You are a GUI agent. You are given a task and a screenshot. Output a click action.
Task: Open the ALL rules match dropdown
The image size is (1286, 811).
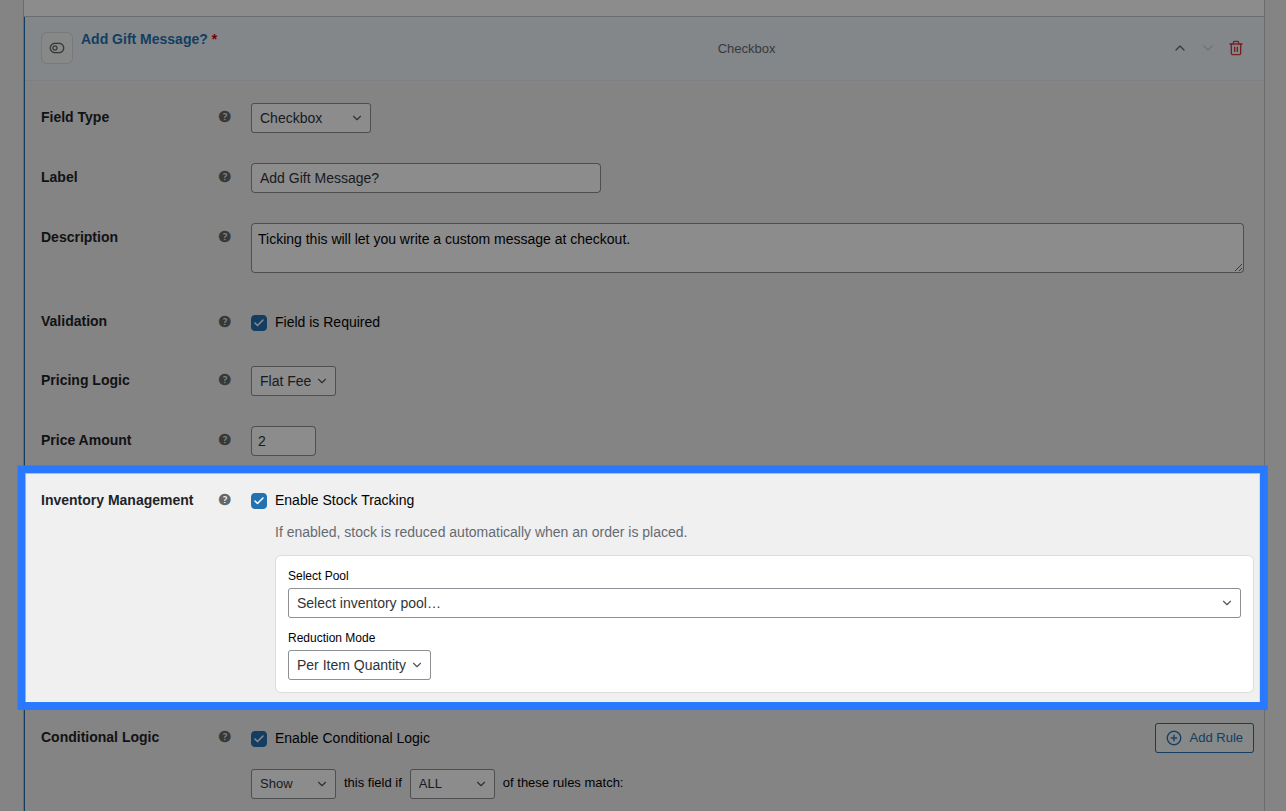pos(452,783)
